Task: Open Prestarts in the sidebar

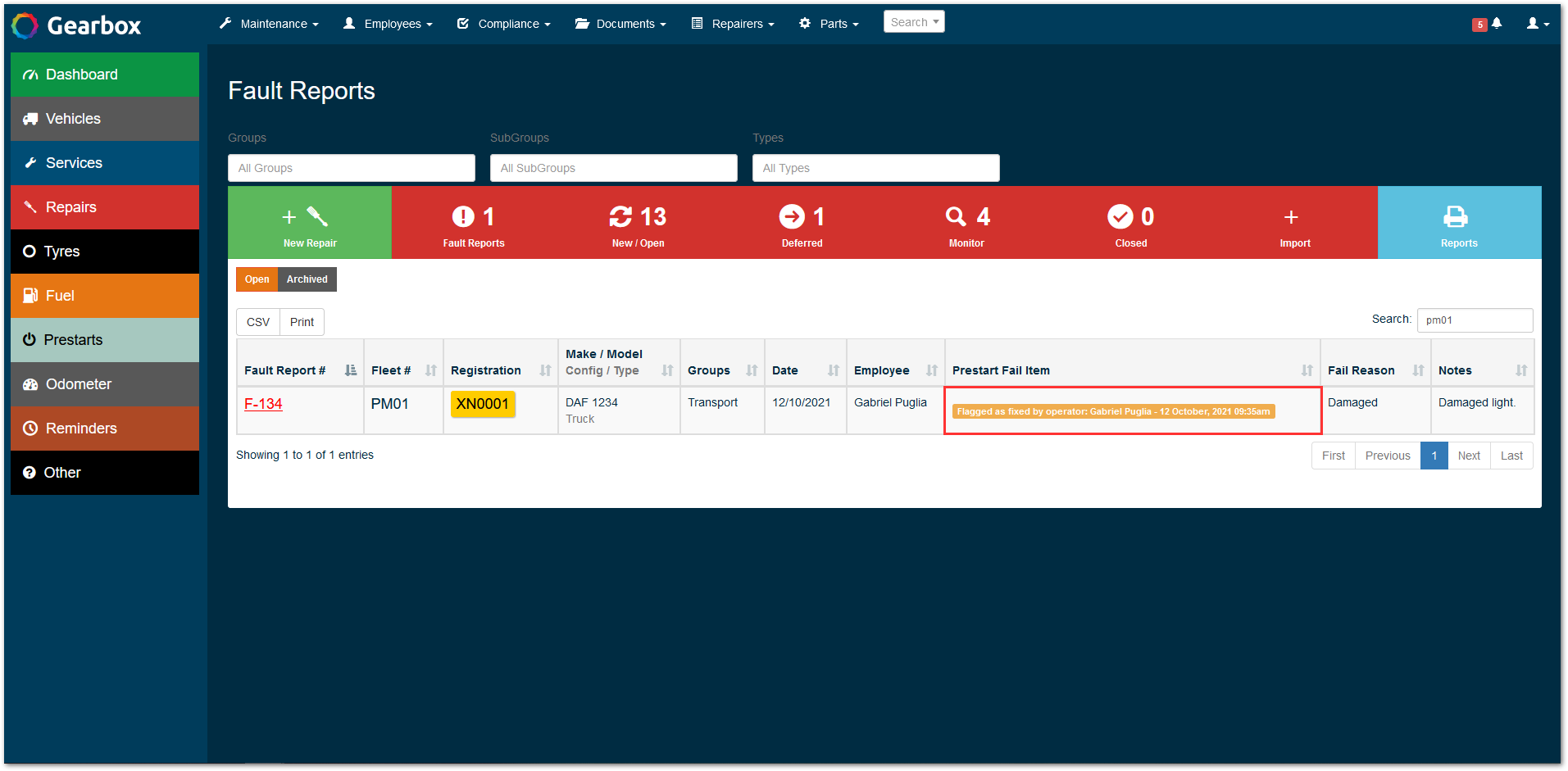Action: tap(105, 340)
